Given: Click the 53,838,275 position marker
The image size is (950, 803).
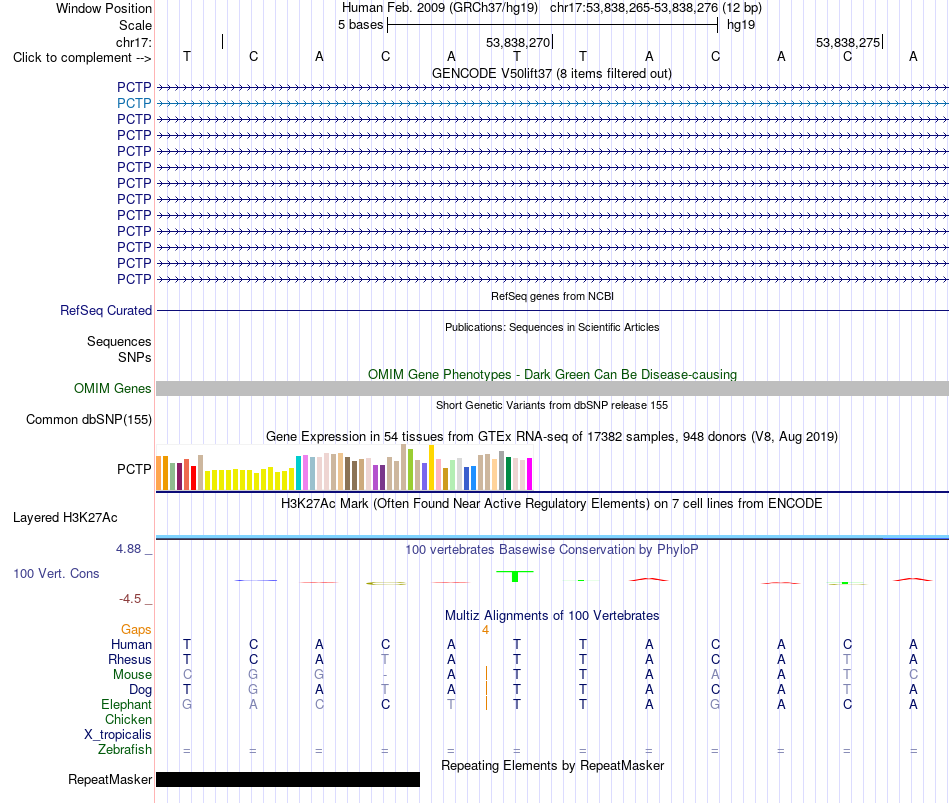Looking at the screenshot, I should pyautogui.click(x=848, y=42).
